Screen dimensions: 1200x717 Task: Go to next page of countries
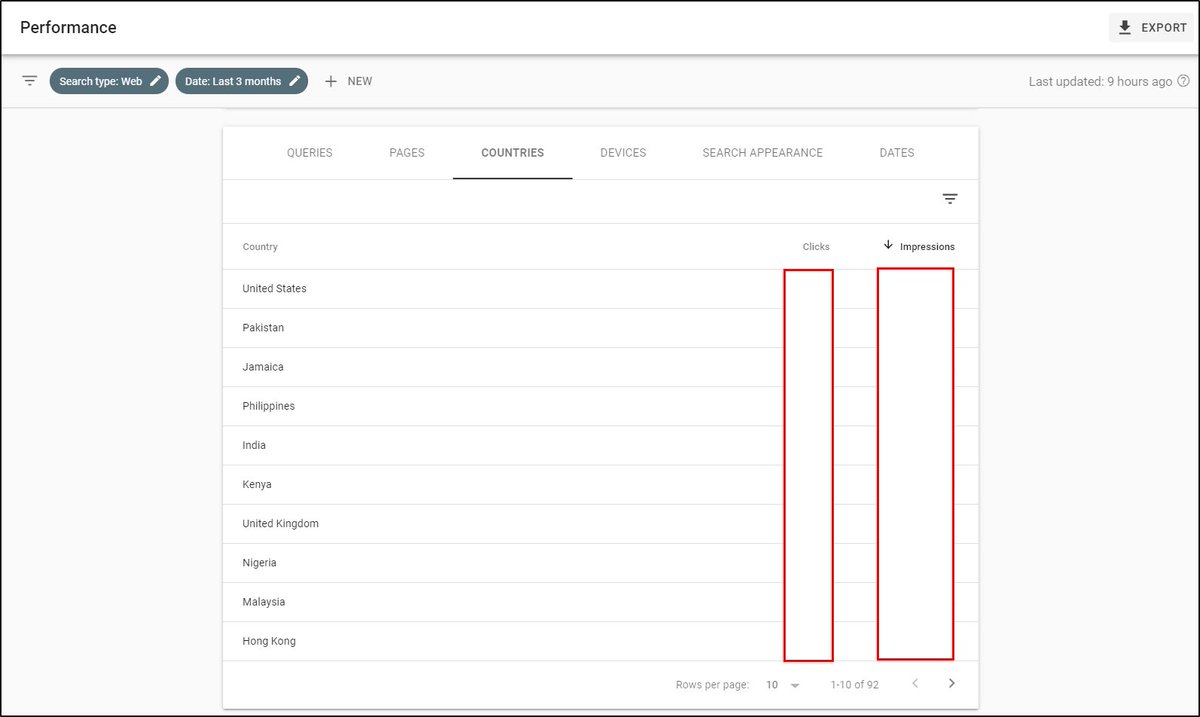point(951,684)
